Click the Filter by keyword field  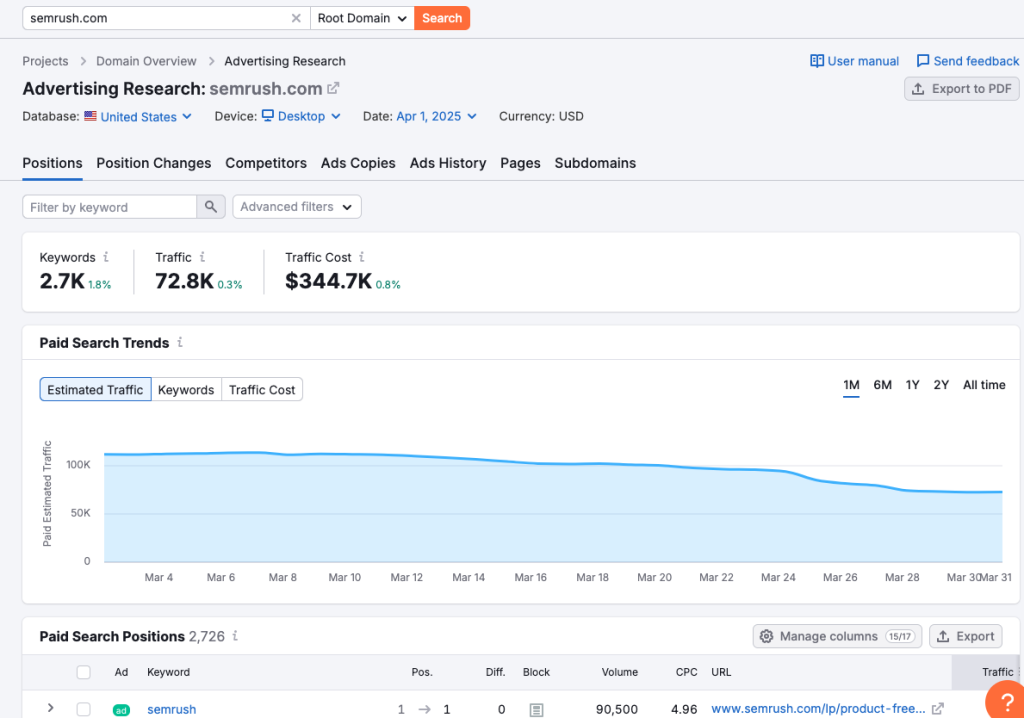pyautogui.click(x=110, y=206)
